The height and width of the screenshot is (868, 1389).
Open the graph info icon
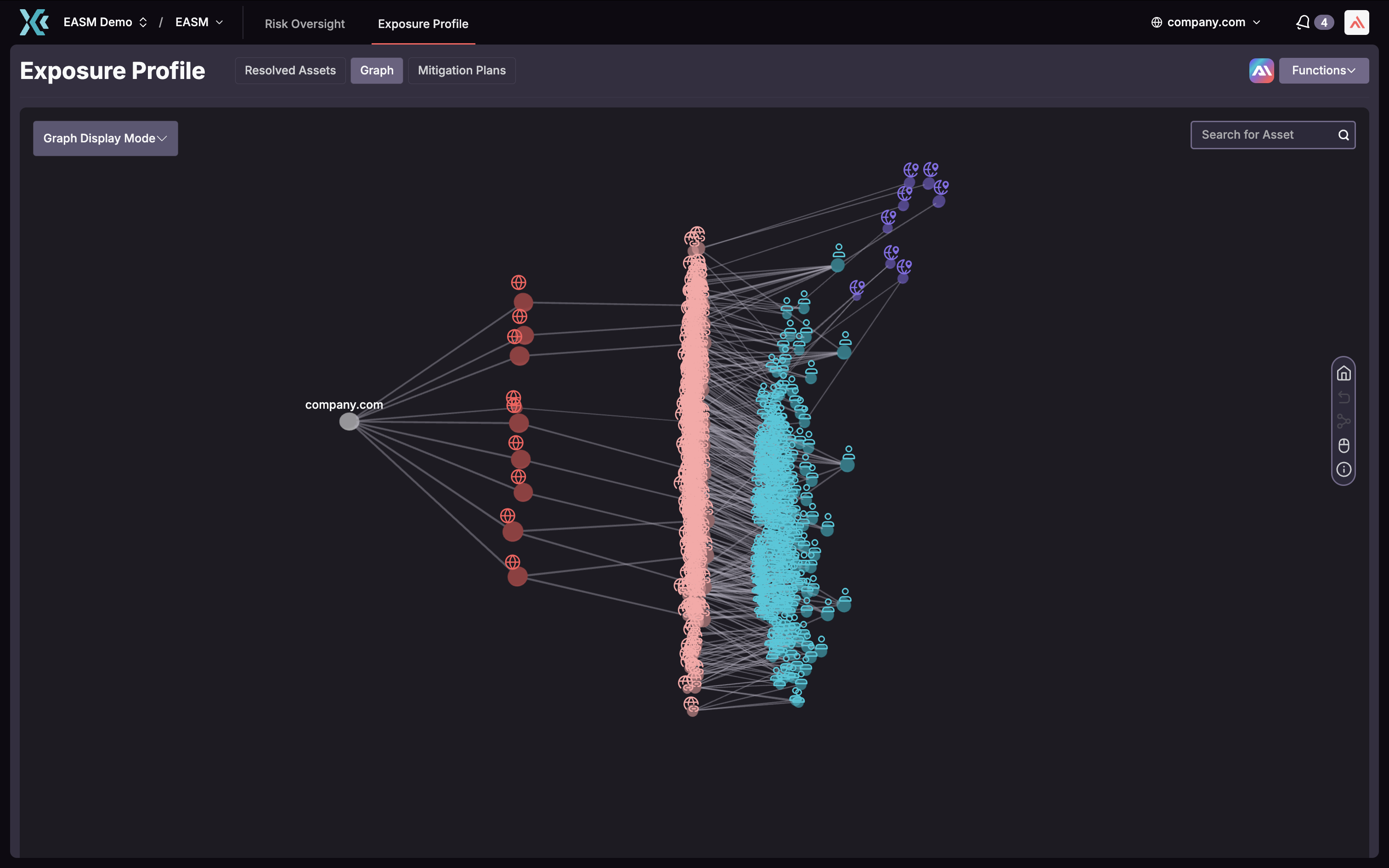tap(1344, 469)
